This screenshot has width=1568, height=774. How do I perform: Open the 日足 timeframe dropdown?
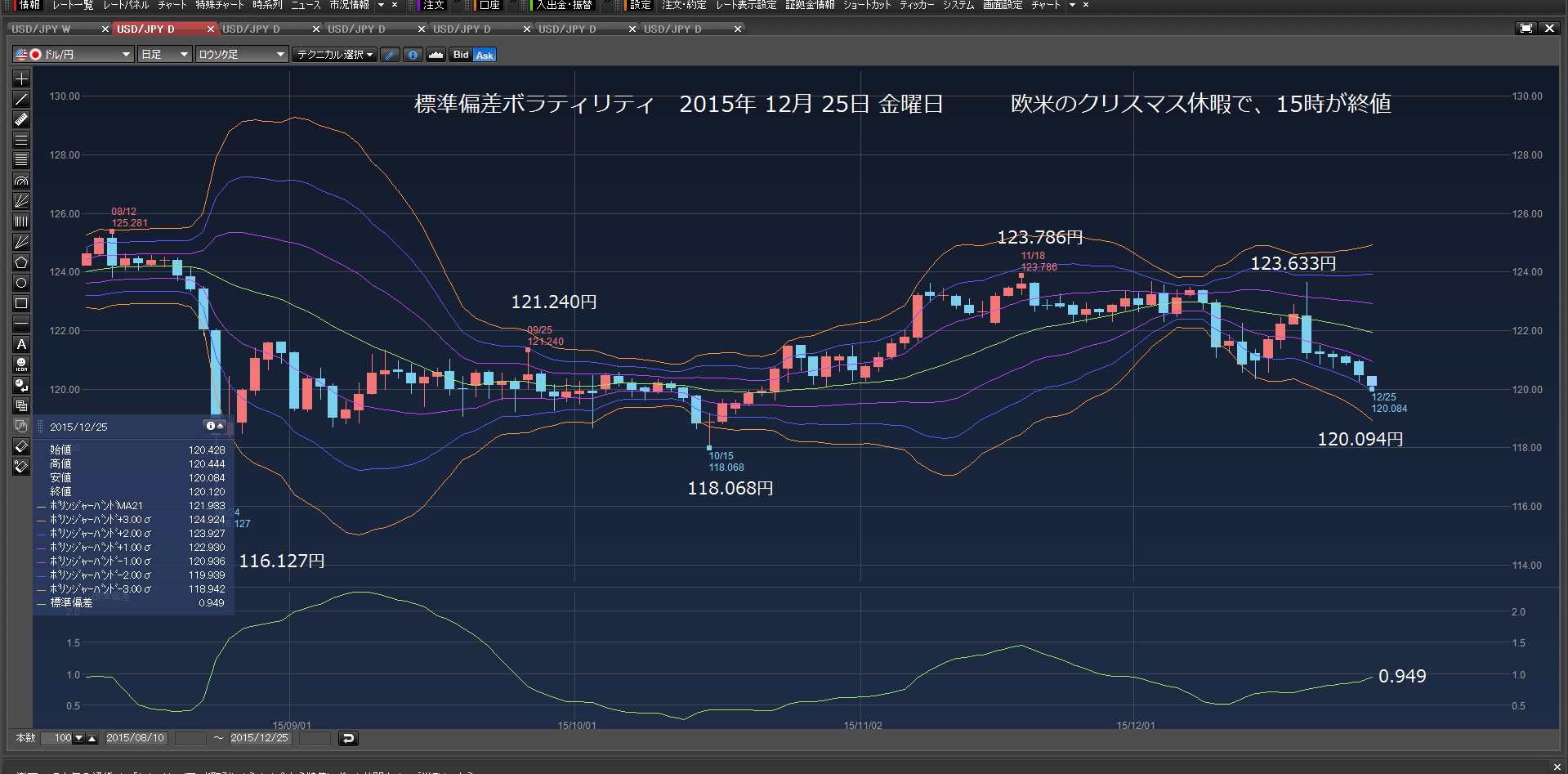coord(164,55)
